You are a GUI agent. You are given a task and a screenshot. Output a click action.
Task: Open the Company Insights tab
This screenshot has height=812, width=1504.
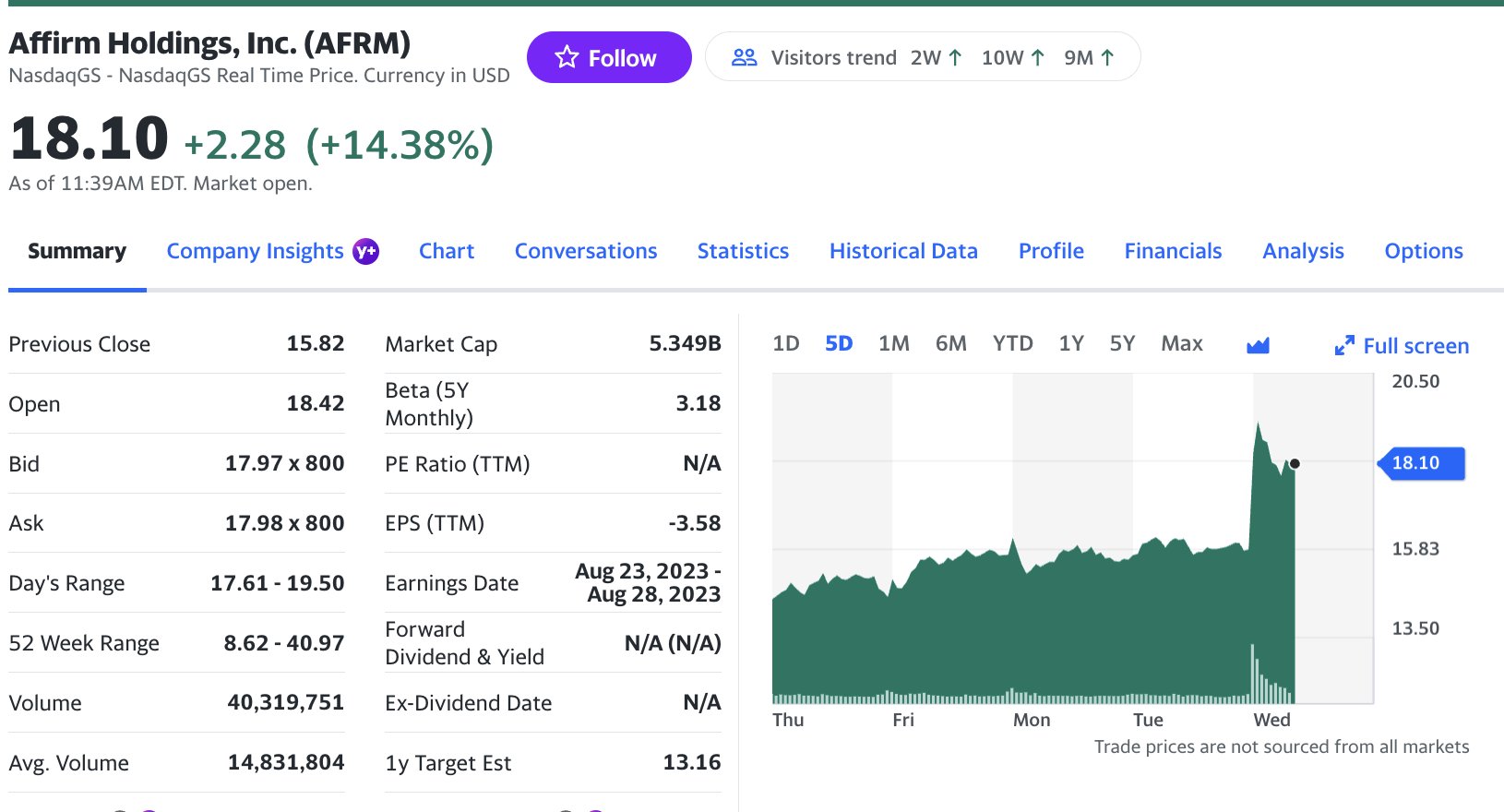[x=255, y=251]
